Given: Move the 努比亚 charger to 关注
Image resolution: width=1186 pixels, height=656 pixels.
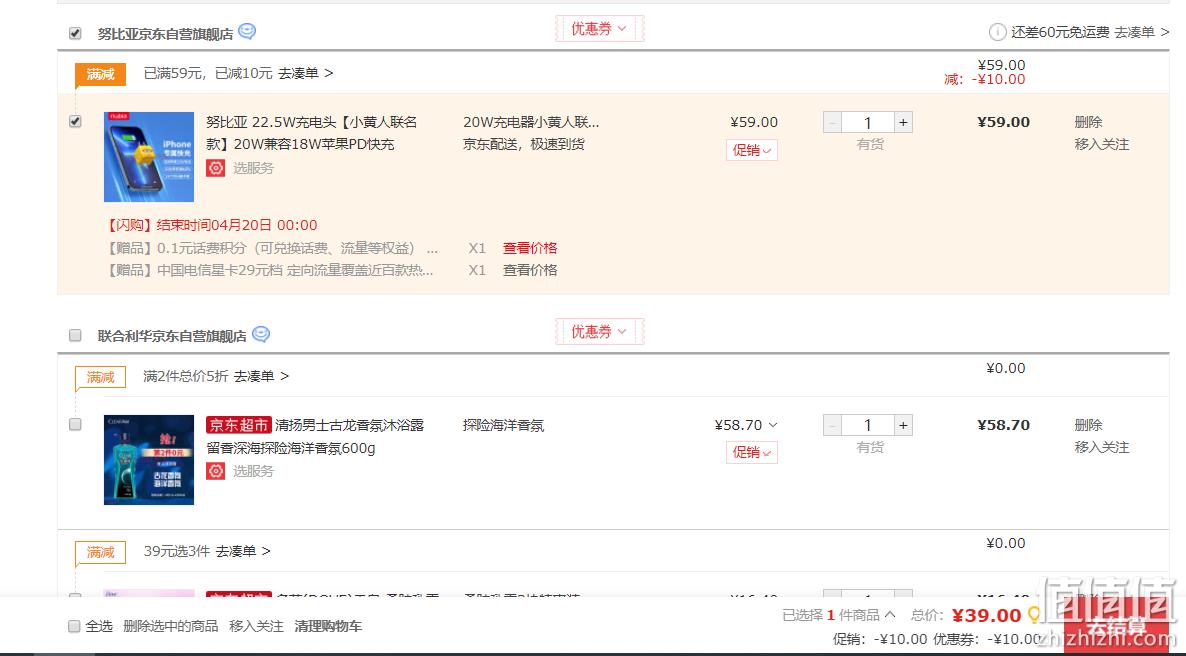Looking at the screenshot, I should click(x=1102, y=145).
